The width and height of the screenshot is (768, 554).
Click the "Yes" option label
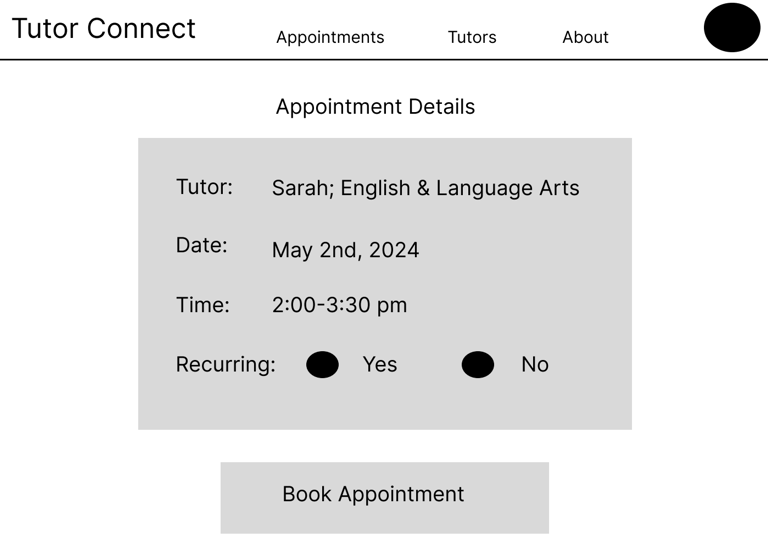(380, 365)
